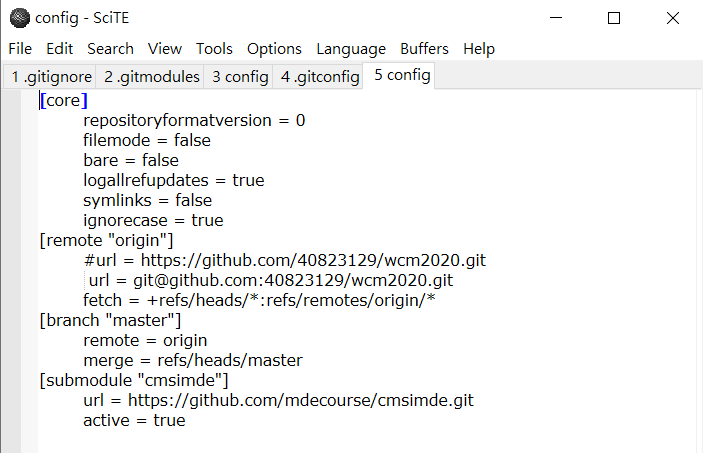
Task: Open the Edit menu
Action: pyautogui.click(x=60, y=48)
